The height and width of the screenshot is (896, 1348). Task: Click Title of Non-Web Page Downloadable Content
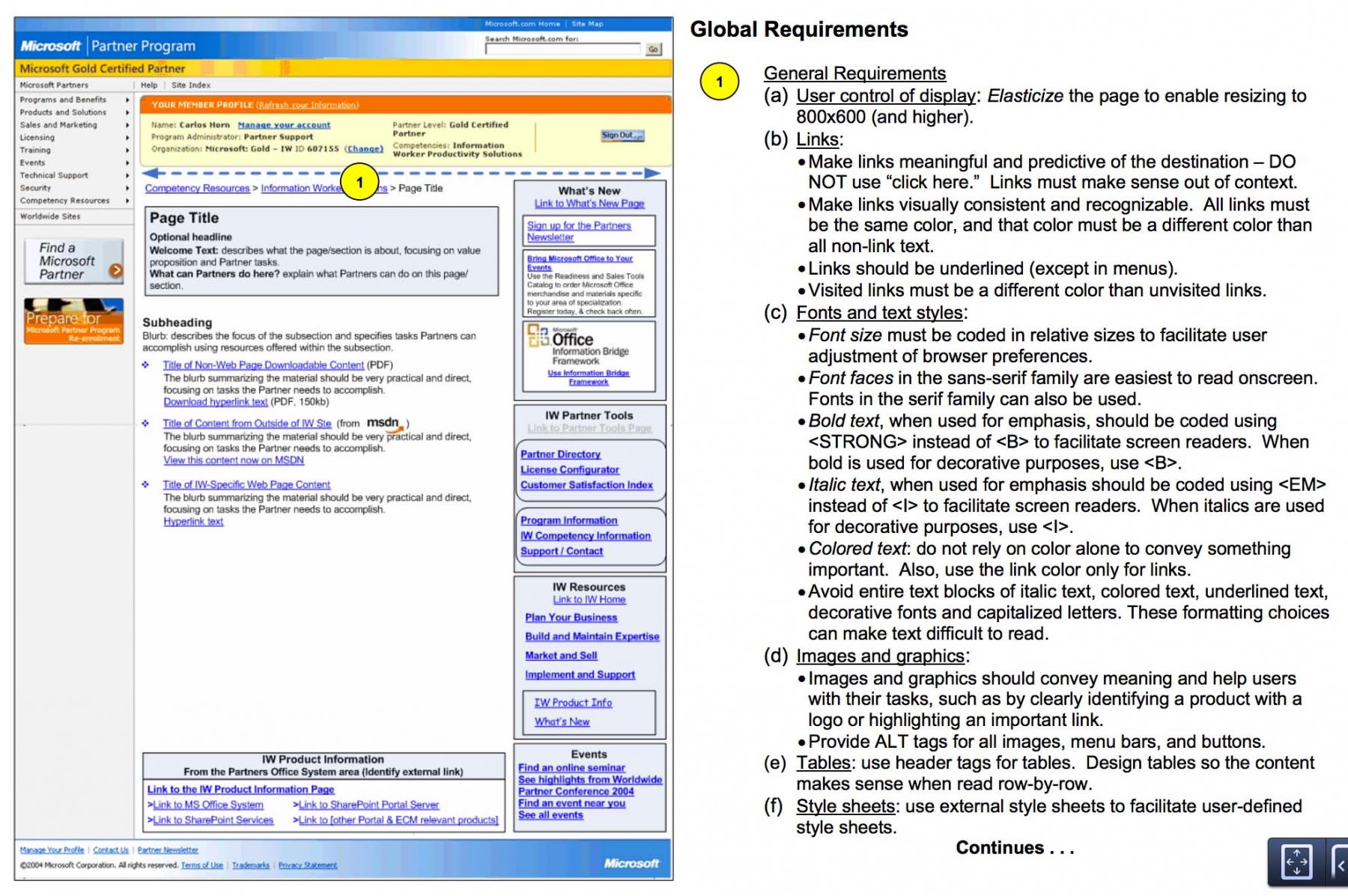pos(263,365)
